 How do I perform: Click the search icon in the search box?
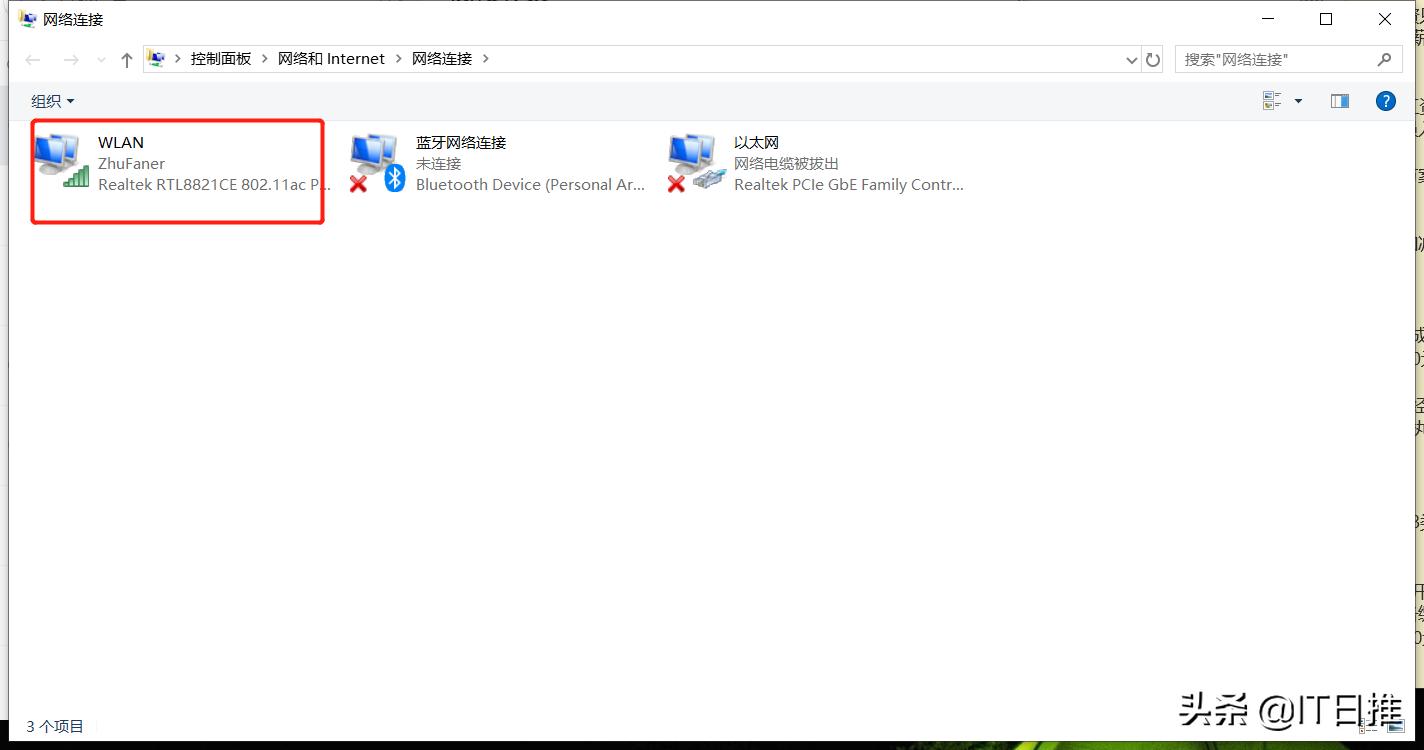coord(1385,59)
